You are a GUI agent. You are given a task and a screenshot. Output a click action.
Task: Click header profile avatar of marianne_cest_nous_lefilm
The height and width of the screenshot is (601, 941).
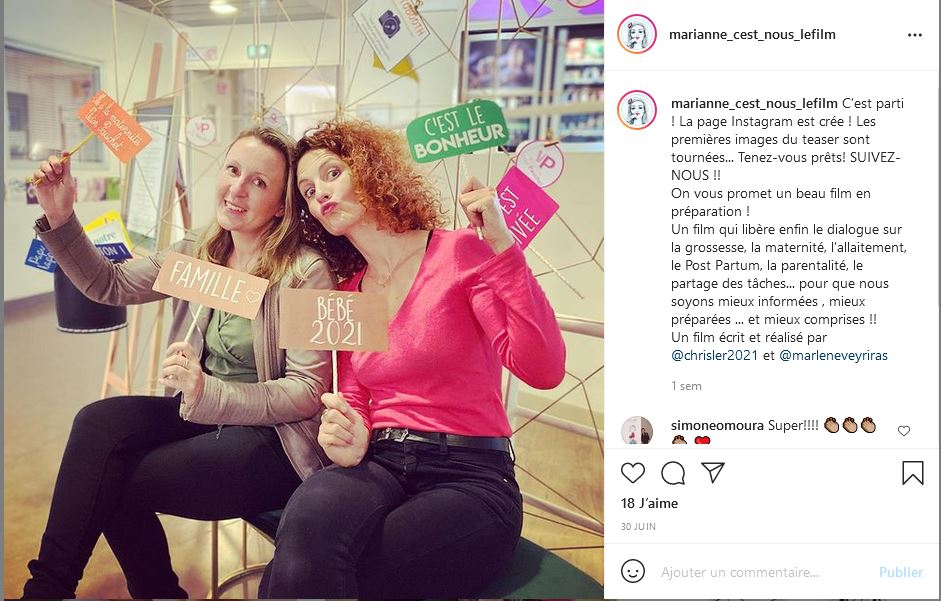(x=637, y=34)
